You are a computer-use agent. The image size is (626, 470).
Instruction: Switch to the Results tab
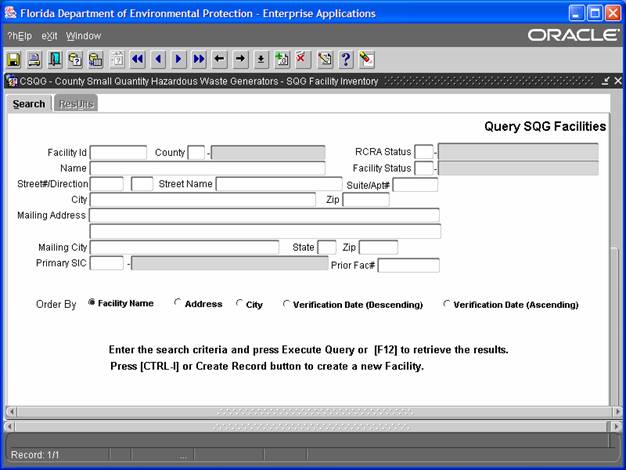(76, 104)
